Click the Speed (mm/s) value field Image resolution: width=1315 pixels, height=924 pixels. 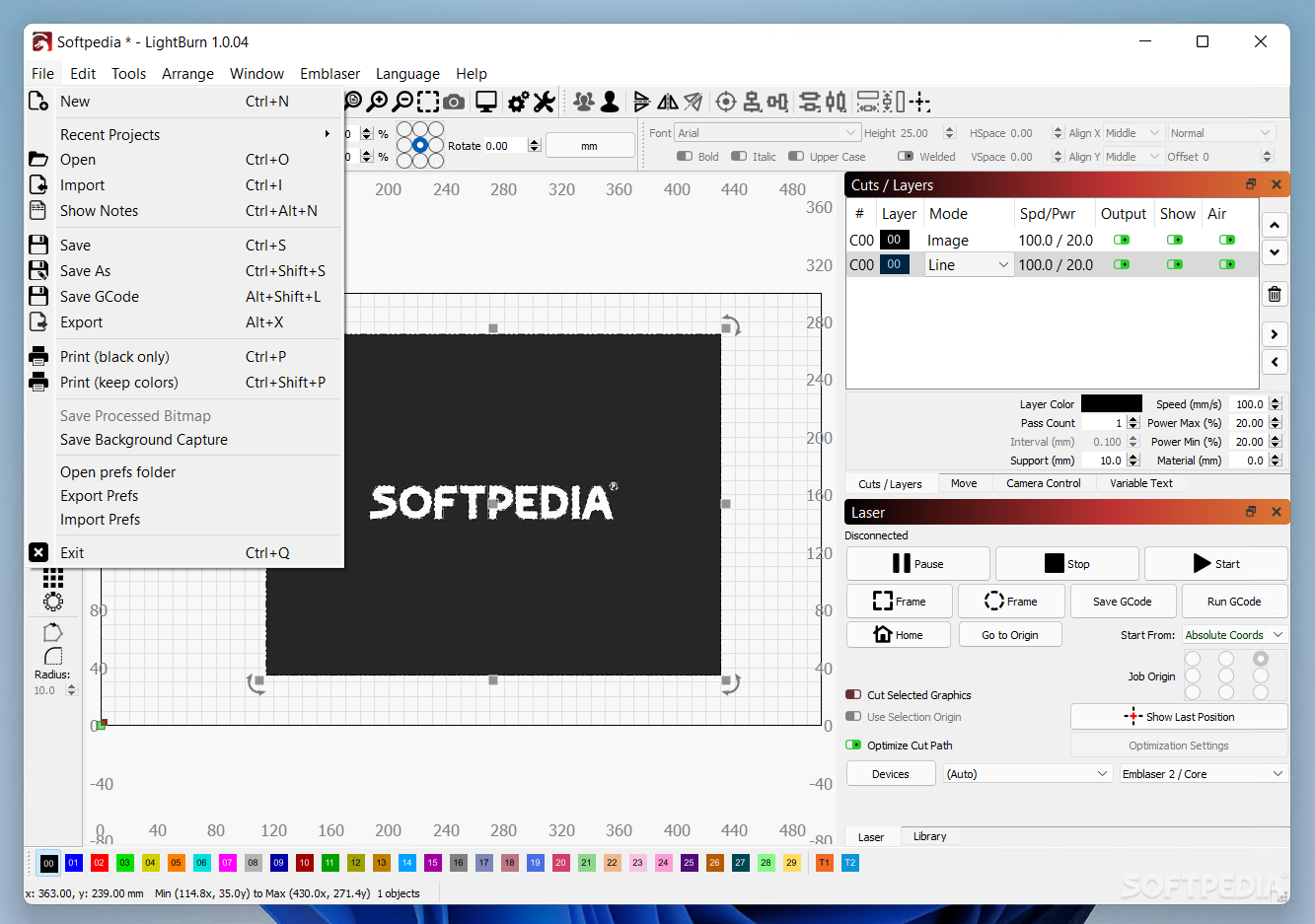(1250, 404)
